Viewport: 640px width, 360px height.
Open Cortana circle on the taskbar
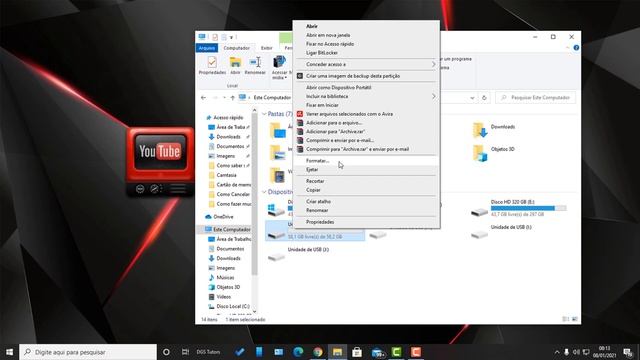point(166,352)
